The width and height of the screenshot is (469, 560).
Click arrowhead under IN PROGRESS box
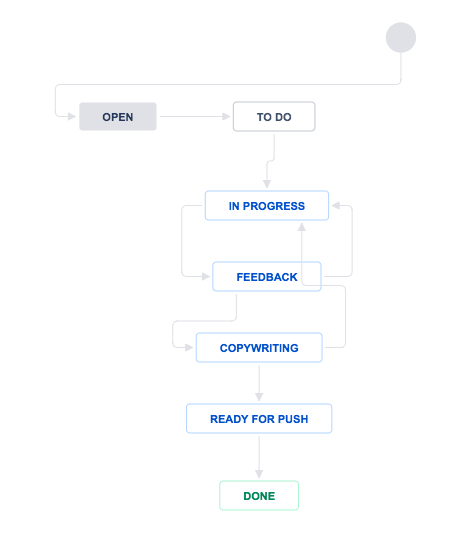tap(302, 227)
